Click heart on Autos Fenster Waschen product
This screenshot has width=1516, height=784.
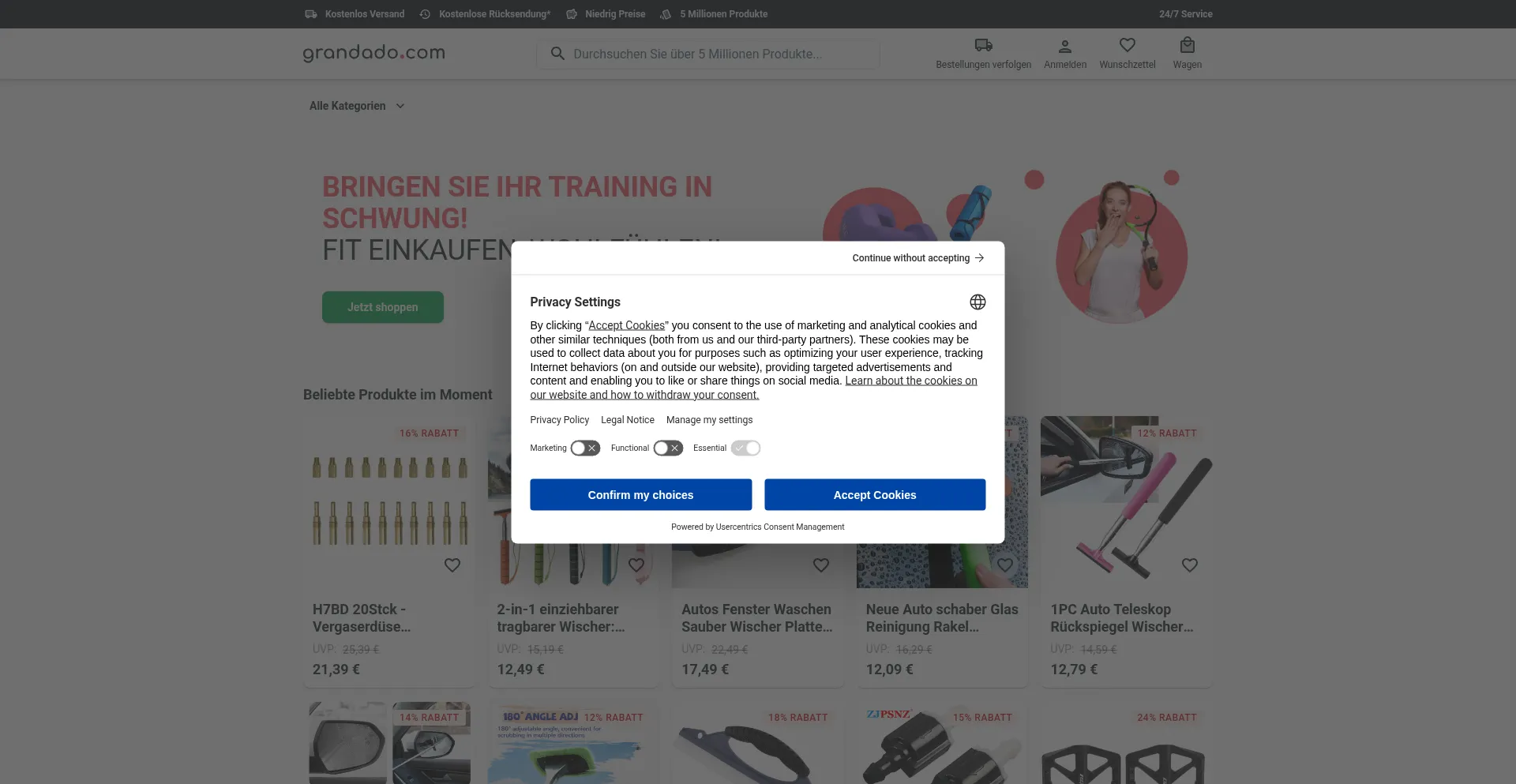[820, 565]
